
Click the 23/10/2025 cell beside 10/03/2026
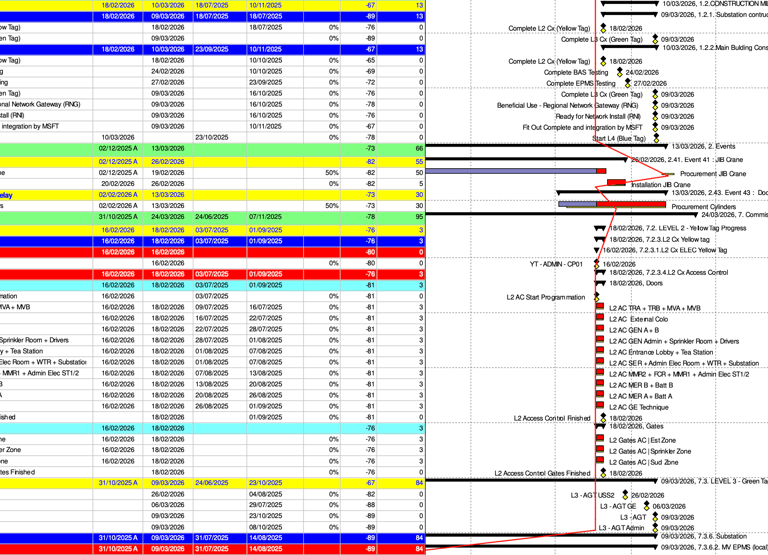212,138
